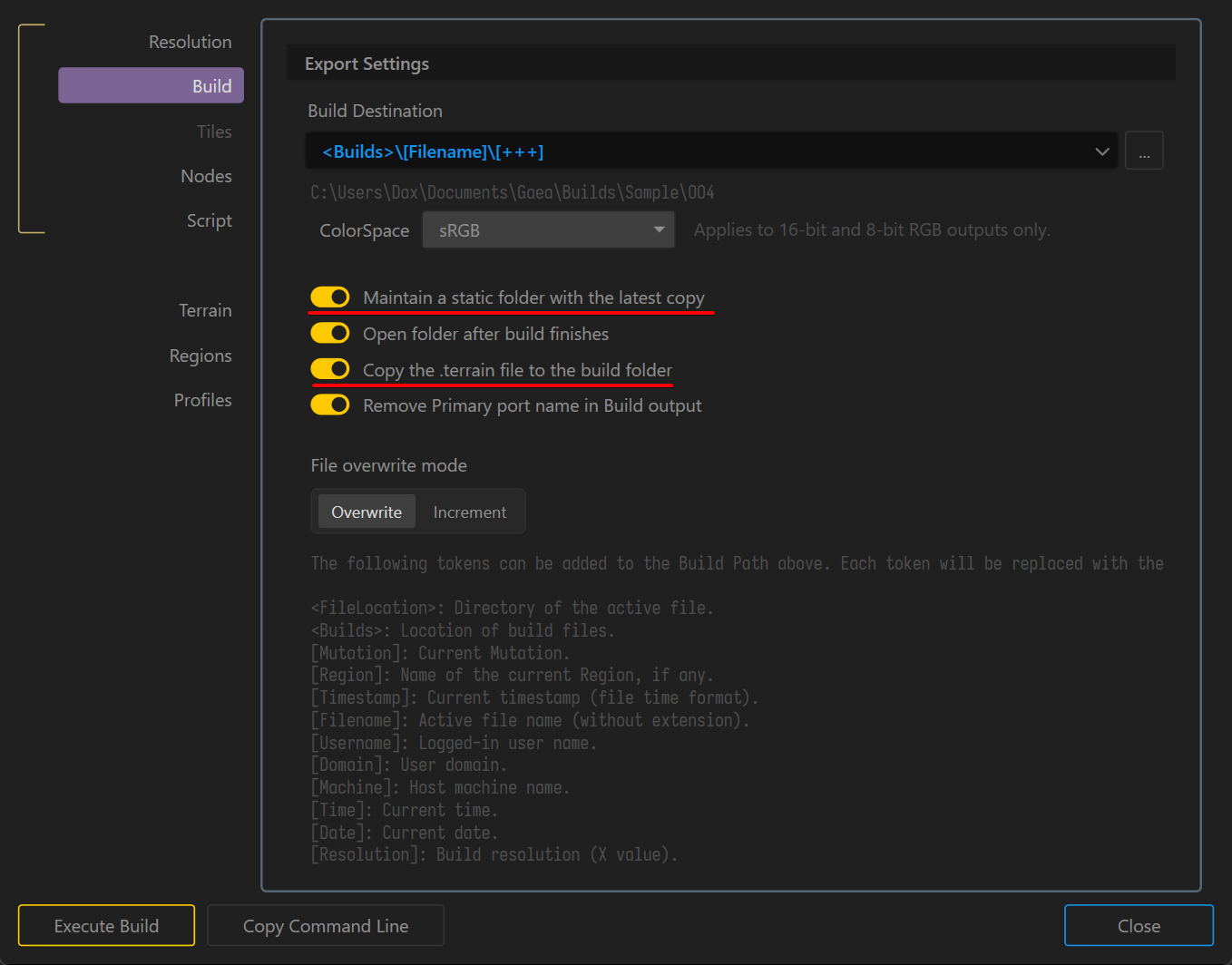Screen dimensions: 1232x965
Task: Select Overwrite file mode
Action: pos(366,512)
